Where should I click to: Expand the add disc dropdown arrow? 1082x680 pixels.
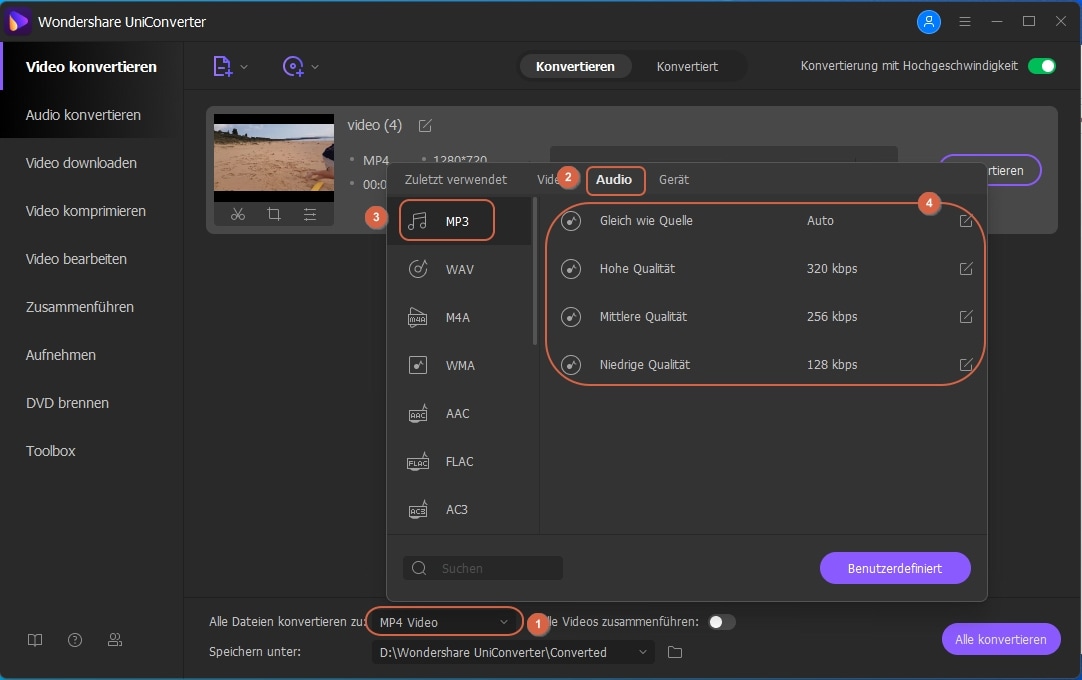coord(315,67)
